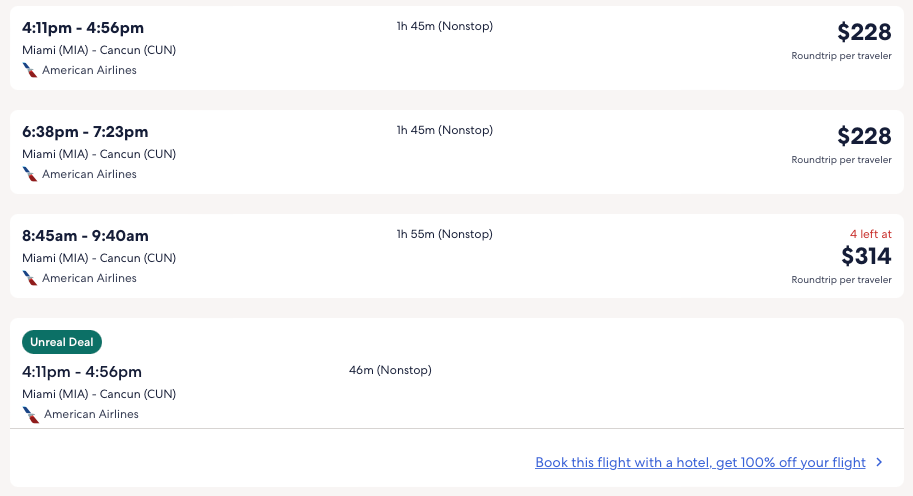Image resolution: width=913 pixels, height=496 pixels.
Task: Click the 1h 55m (Nonstop) duration
Action: (444, 234)
